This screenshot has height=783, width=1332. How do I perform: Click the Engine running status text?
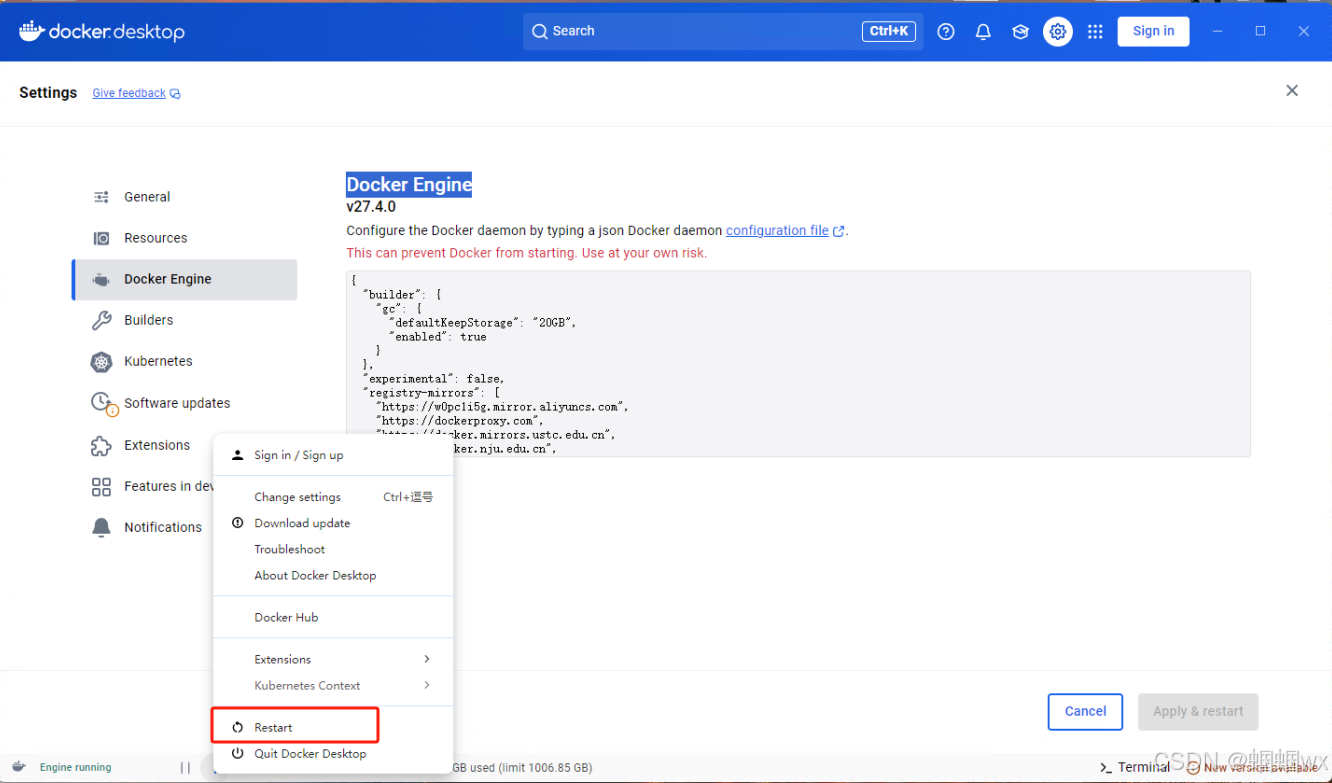point(76,768)
